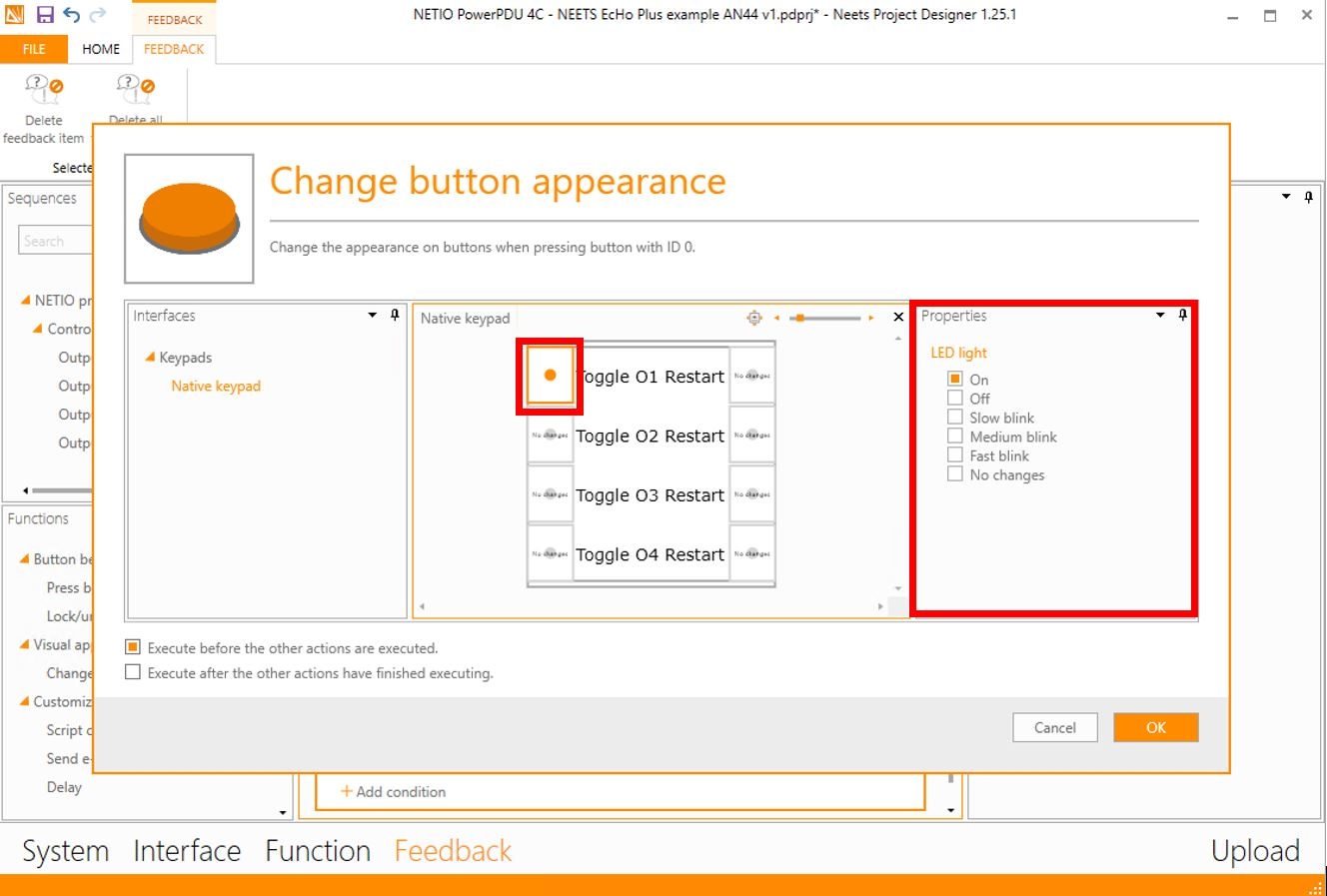Viewport: 1327px width, 896px height.
Task: Switch to the HOME ribbon tab
Action: [101, 49]
